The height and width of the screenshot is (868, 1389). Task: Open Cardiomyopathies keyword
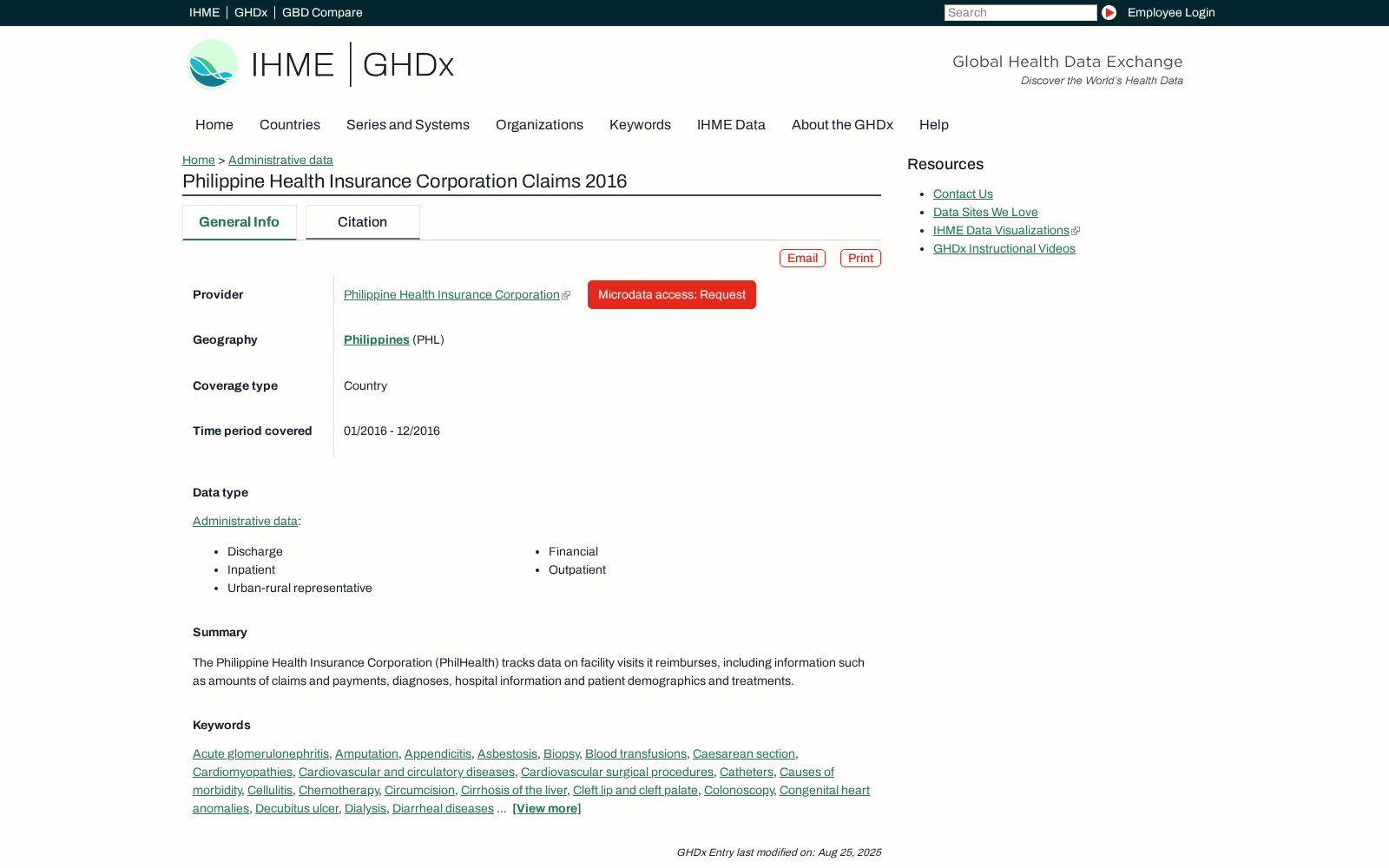pyautogui.click(x=242, y=773)
